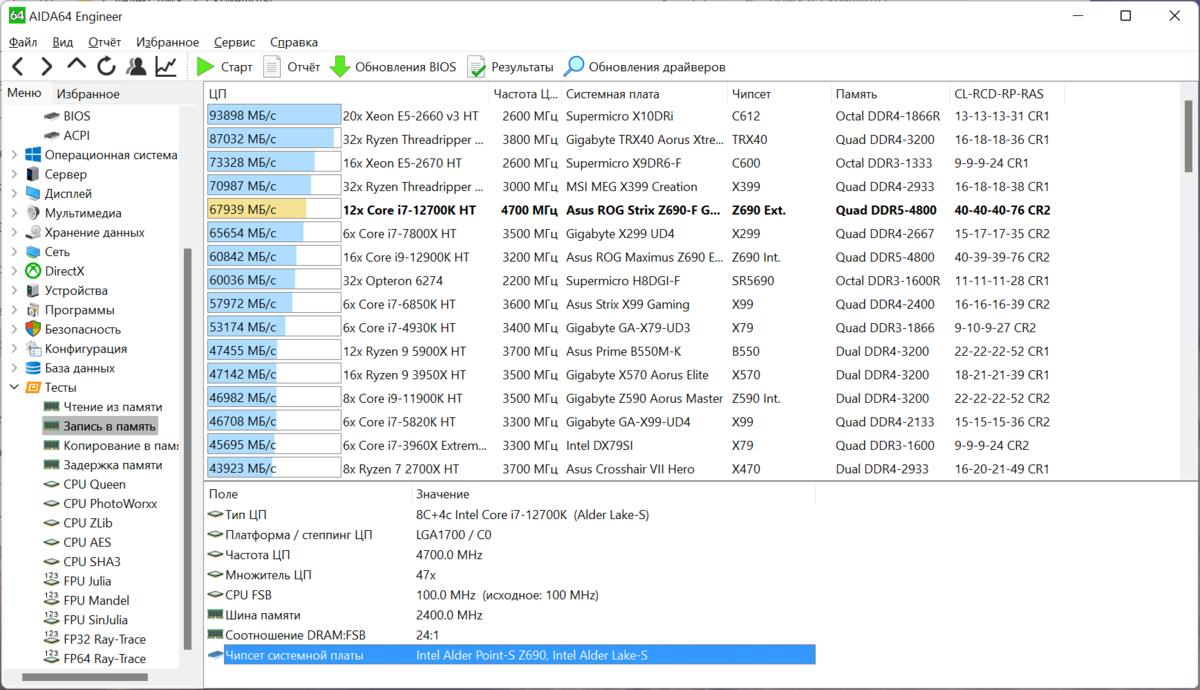The image size is (1200, 690).
Task: Sort by the ЦП column header
Action: (x=347, y=94)
